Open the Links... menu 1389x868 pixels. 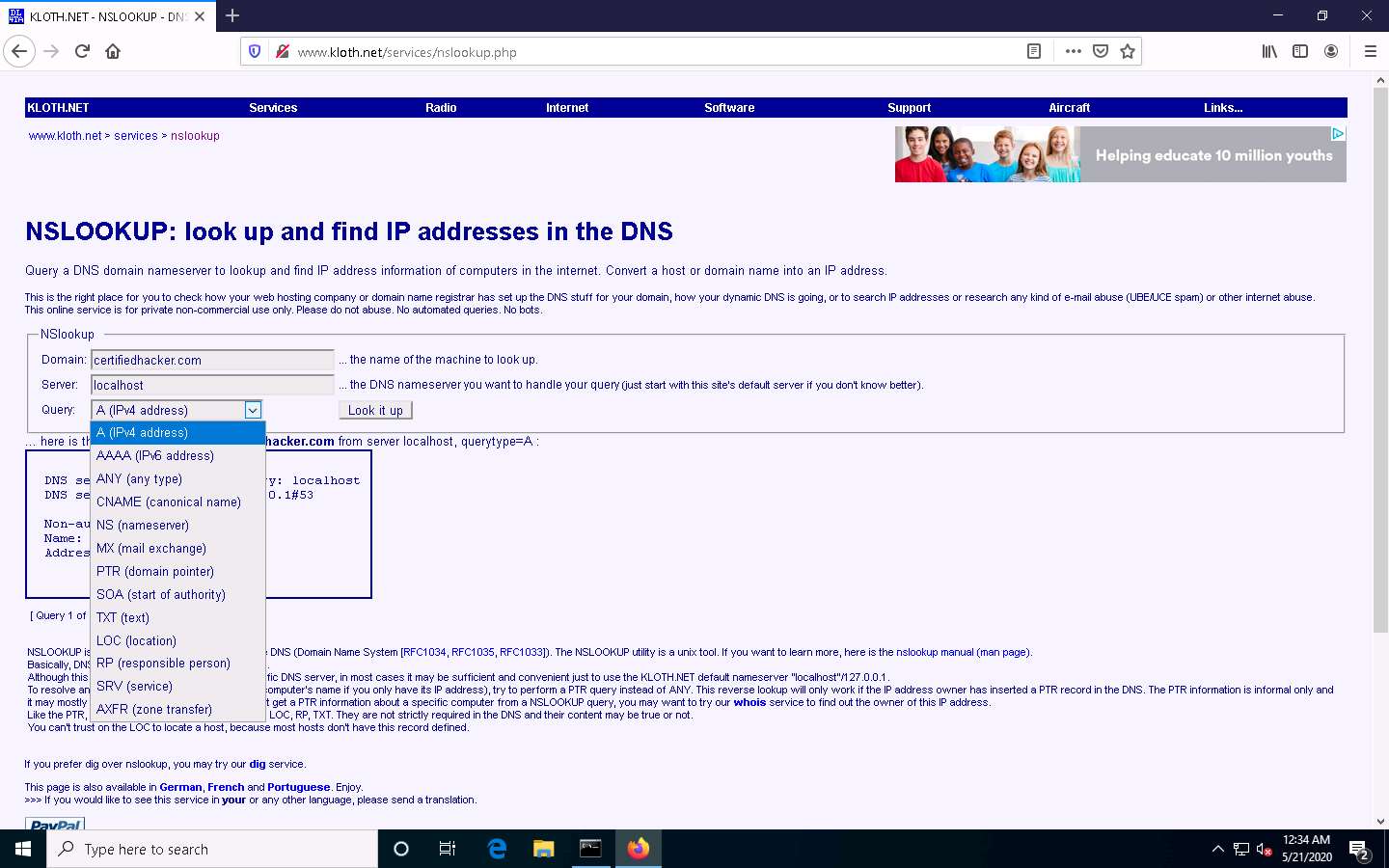(1223, 108)
